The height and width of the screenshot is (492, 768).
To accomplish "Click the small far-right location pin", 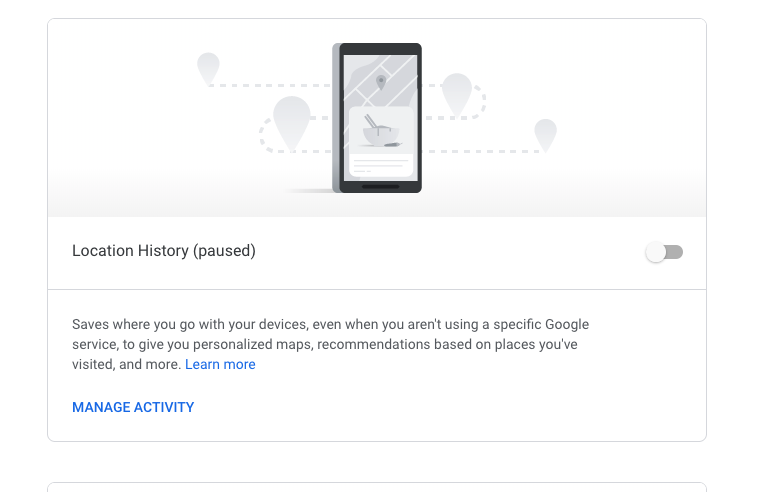I will tap(545, 133).
